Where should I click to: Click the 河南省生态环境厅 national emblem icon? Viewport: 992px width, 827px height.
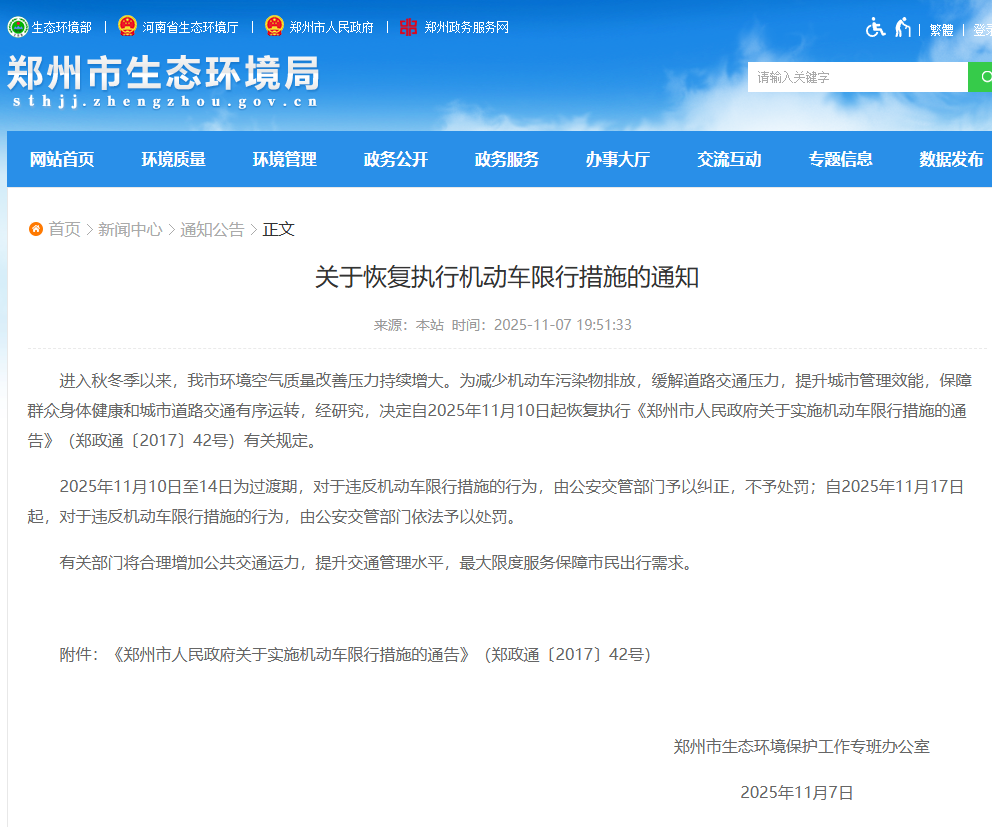(125, 27)
